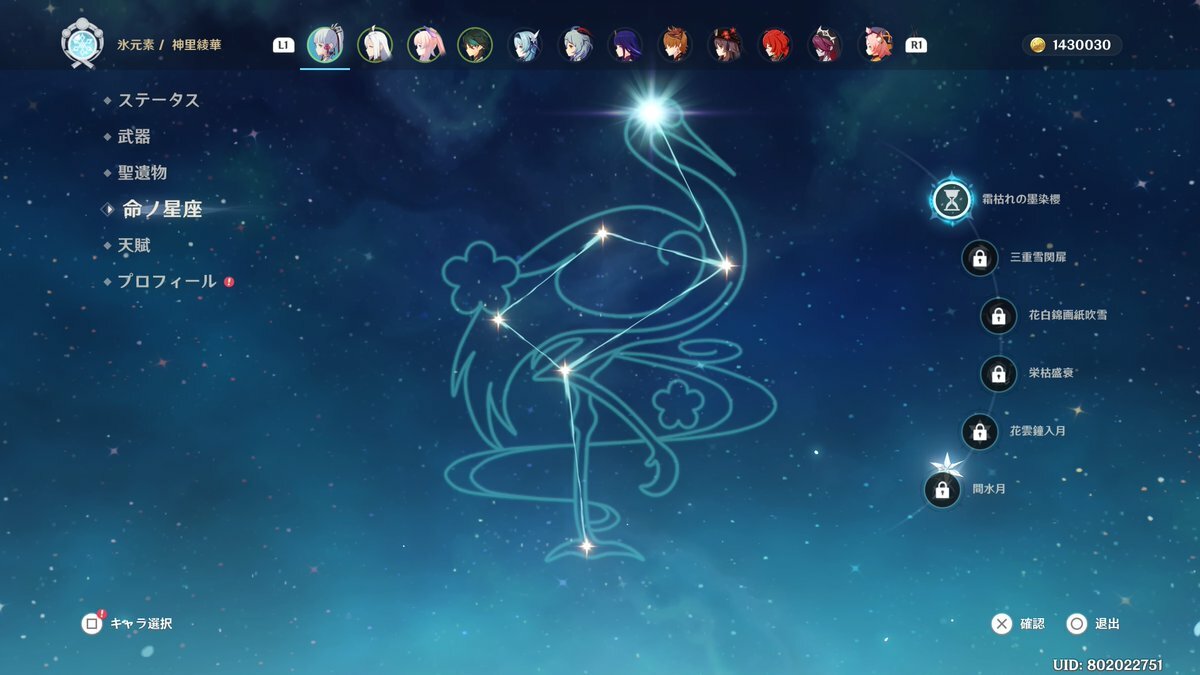Open locked constellation icon for 三重雪関扉
This screenshot has width=1200, height=675.
click(980, 258)
